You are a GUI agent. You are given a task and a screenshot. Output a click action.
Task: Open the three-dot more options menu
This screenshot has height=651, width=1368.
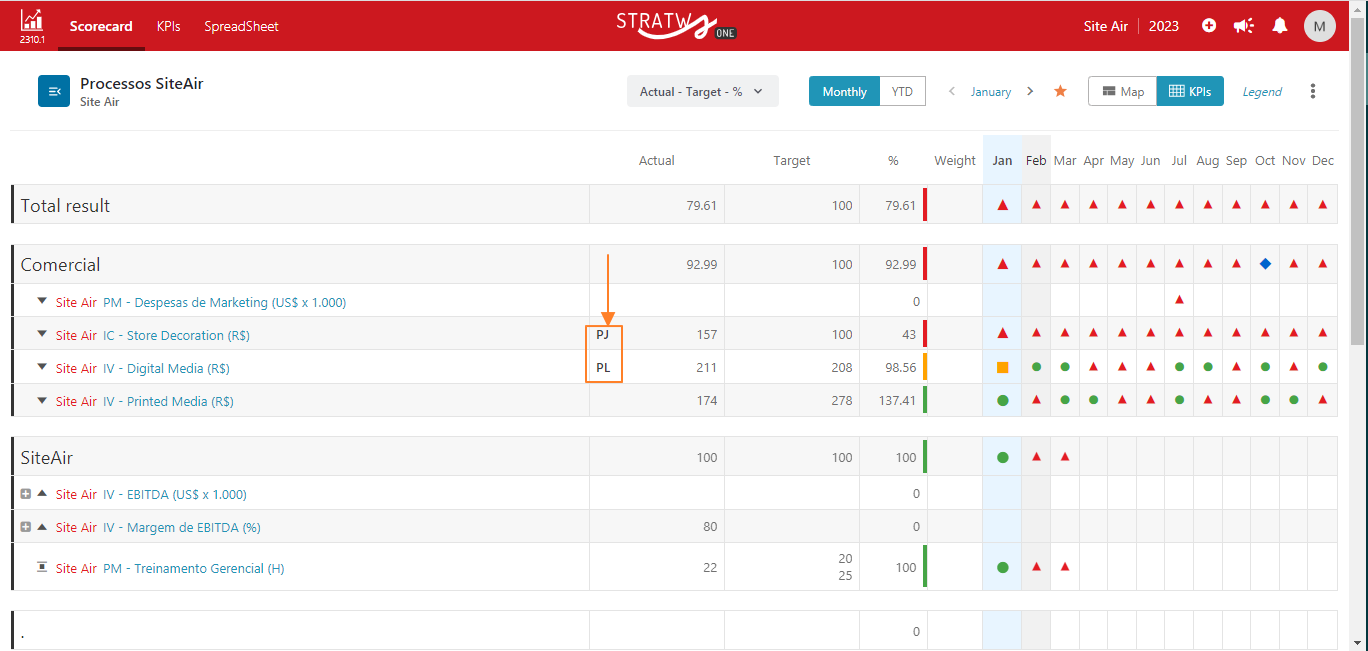(1313, 91)
